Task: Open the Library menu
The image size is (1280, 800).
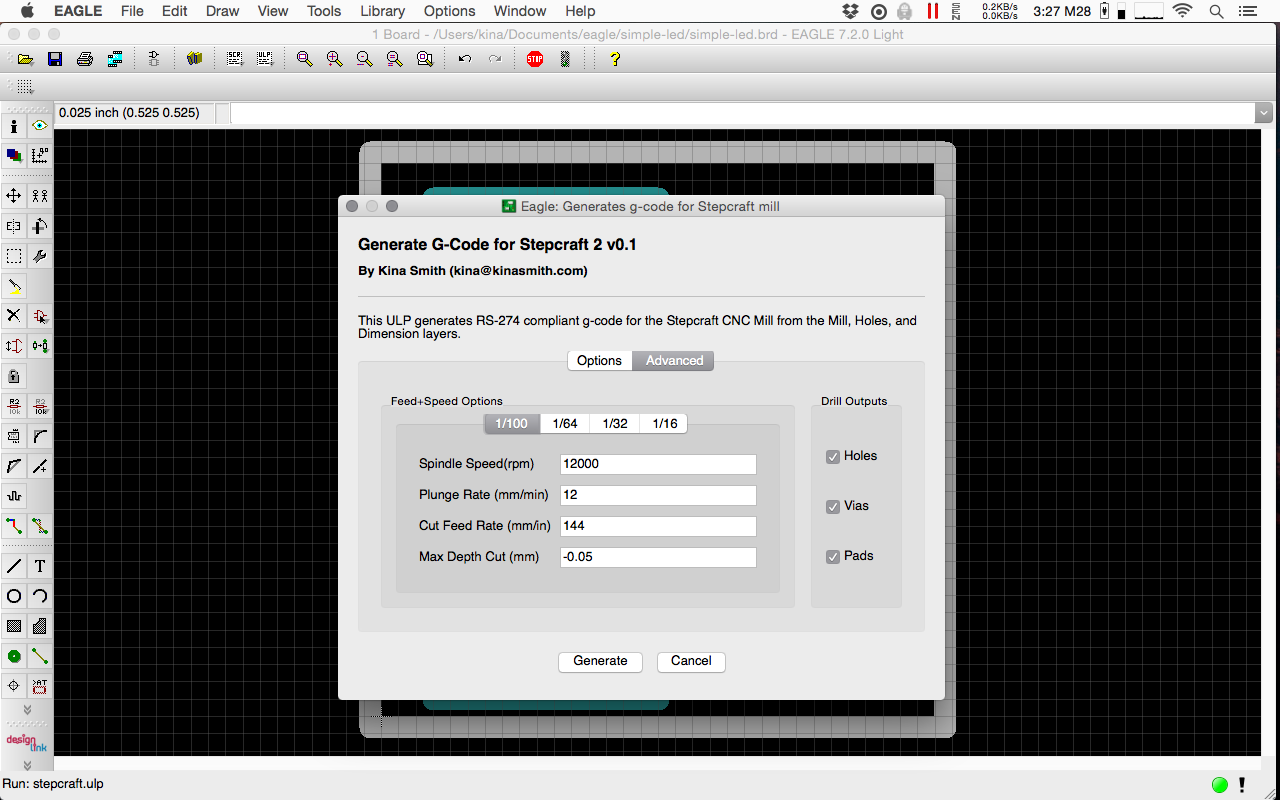Action: (383, 11)
